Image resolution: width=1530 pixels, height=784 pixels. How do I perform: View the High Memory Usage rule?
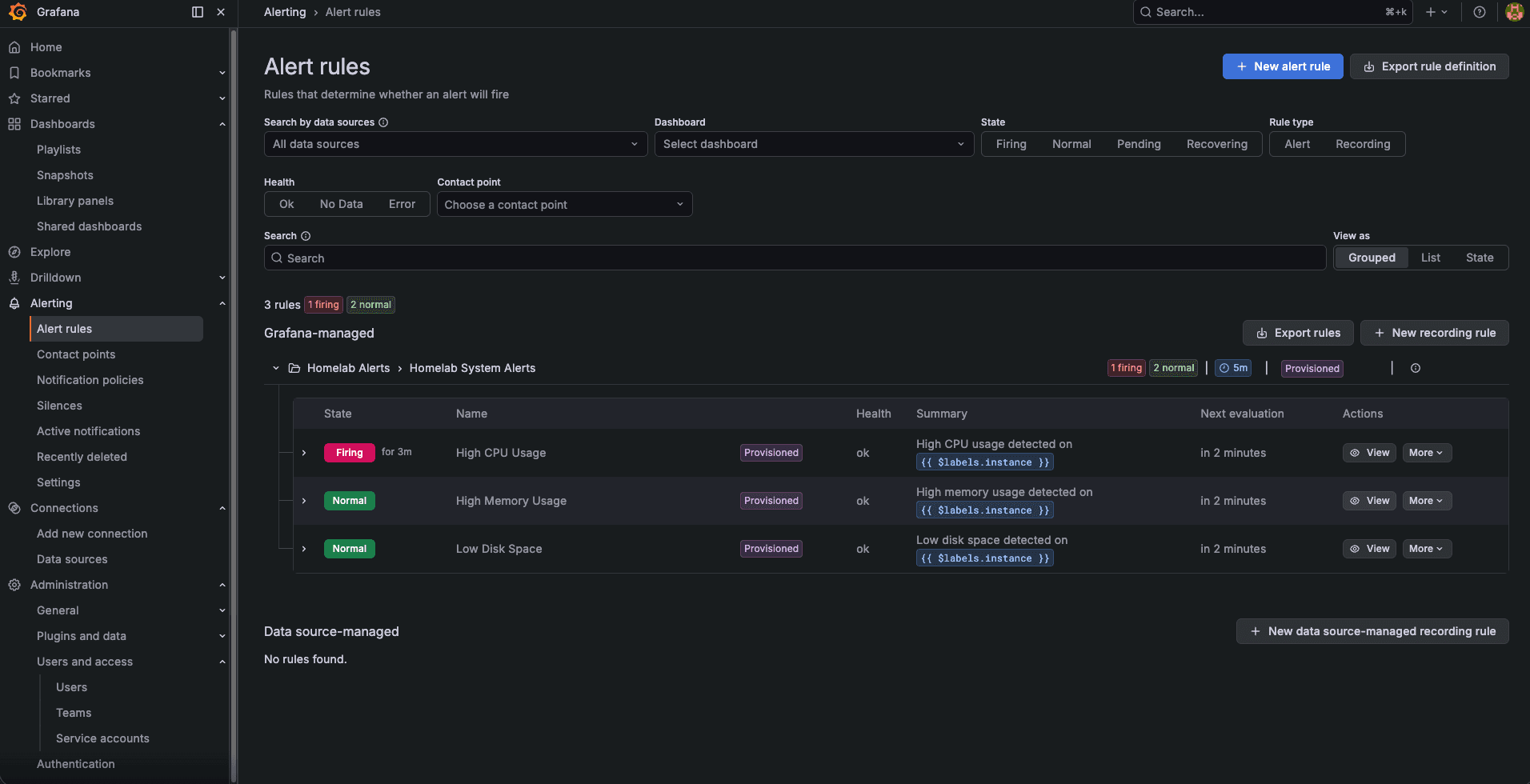tap(1369, 501)
